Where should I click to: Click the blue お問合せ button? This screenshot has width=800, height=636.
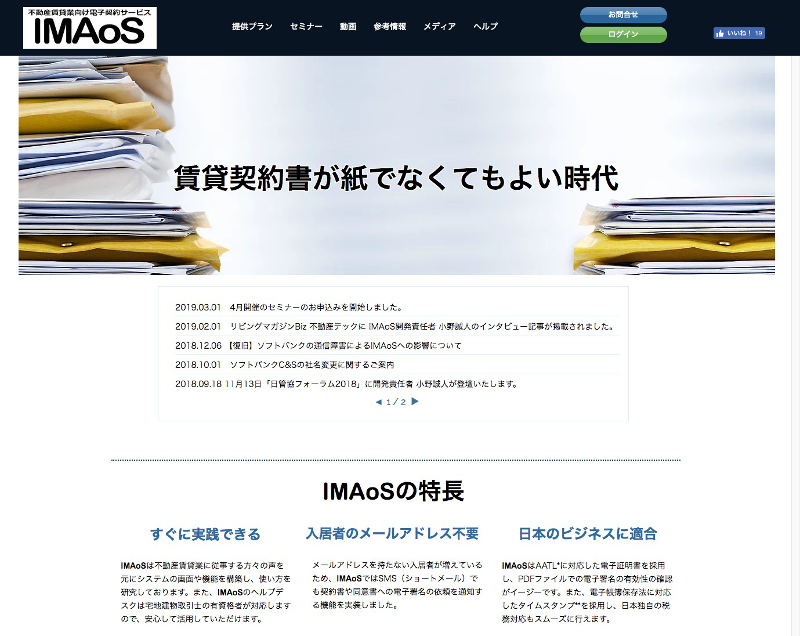tap(623, 15)
